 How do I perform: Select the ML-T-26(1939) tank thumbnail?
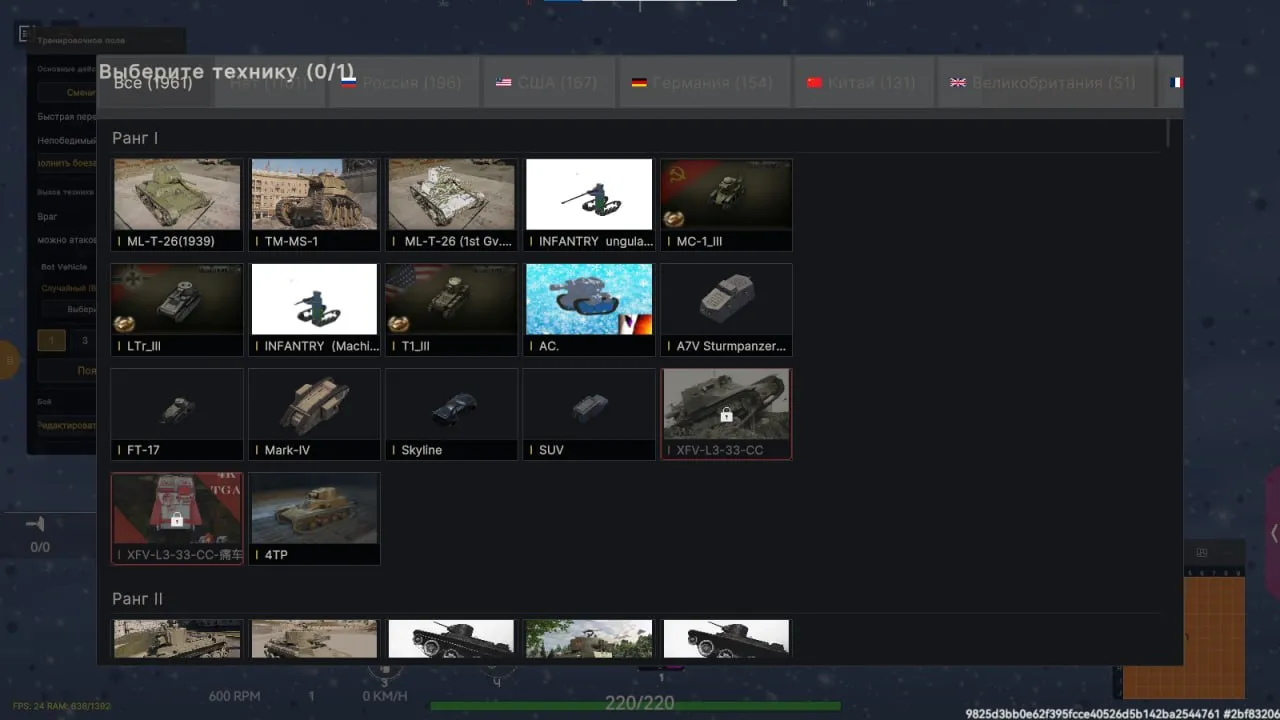[x=177, y=204]
